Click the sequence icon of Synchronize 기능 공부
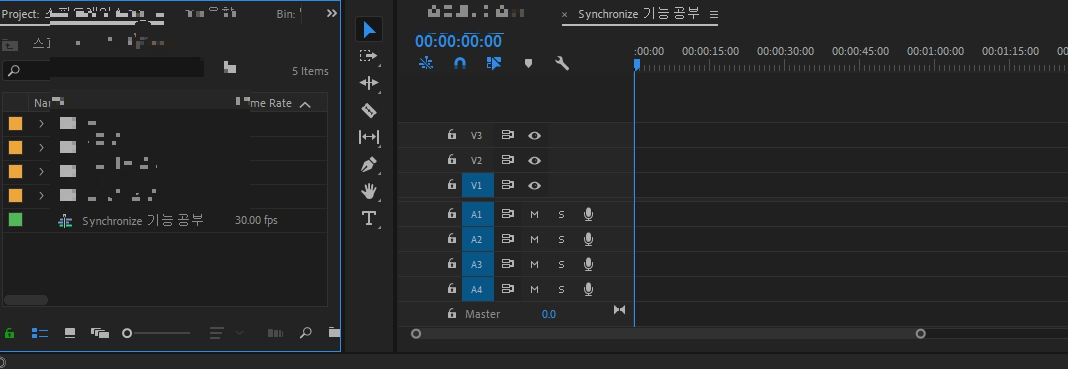Image resolution: width=1068 pixels, height=369 pixels. click(65, 221)
